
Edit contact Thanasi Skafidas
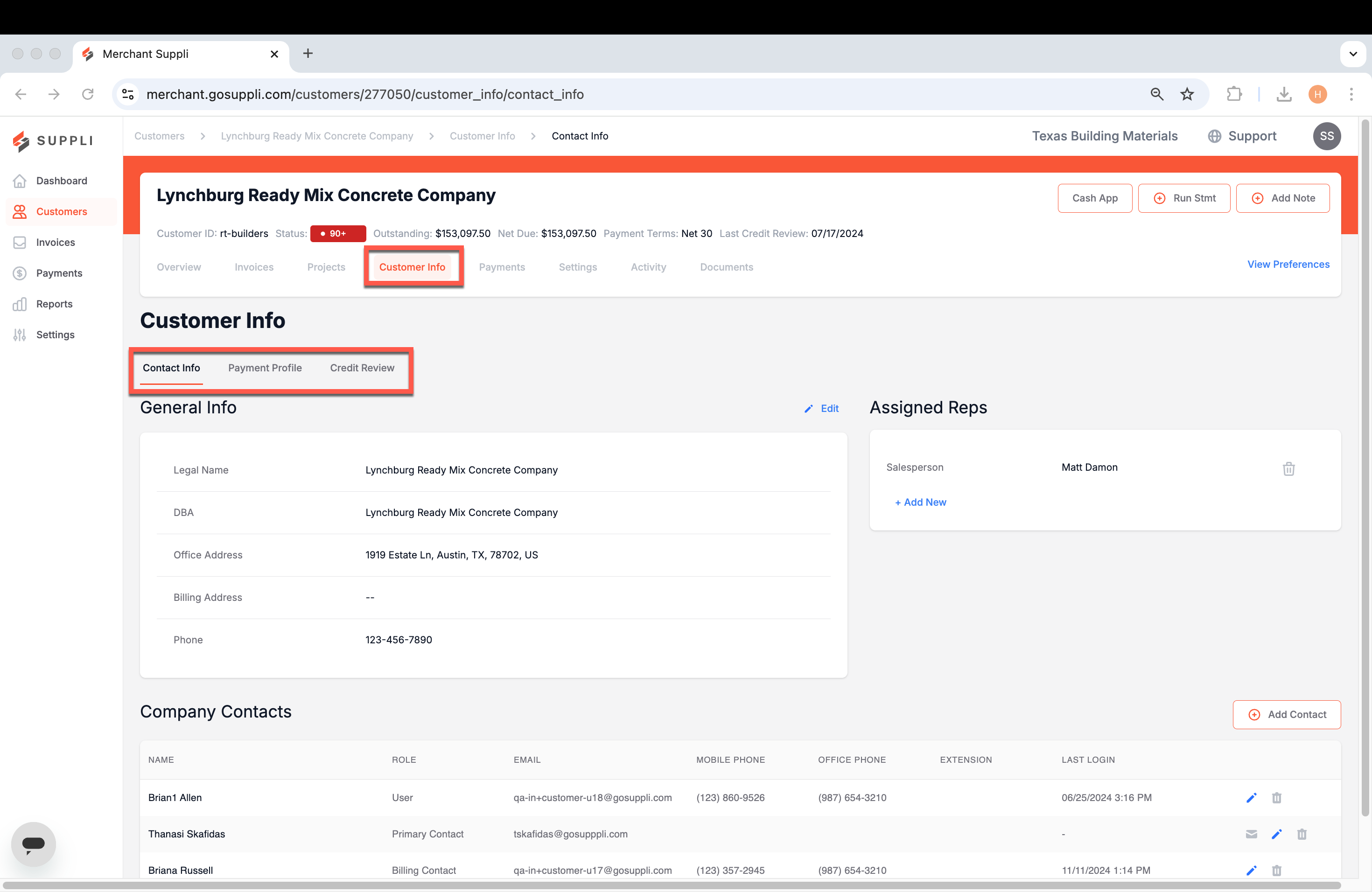(1276, 834)
